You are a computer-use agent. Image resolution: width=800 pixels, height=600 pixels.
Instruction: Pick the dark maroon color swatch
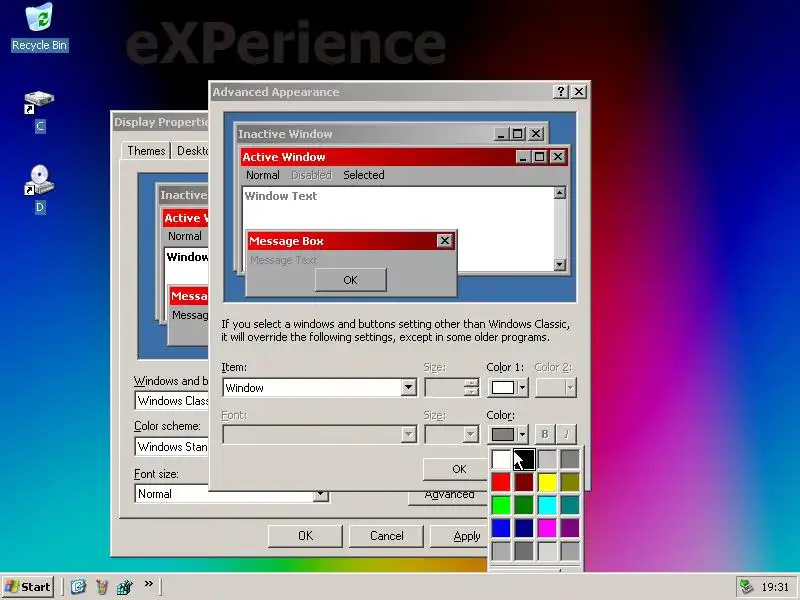(x=524, y=482)
